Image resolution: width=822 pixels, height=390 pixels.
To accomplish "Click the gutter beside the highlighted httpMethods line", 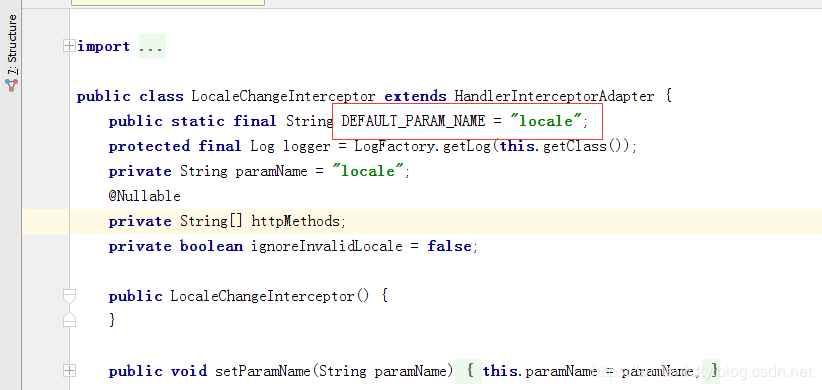I will pos(46,221).
